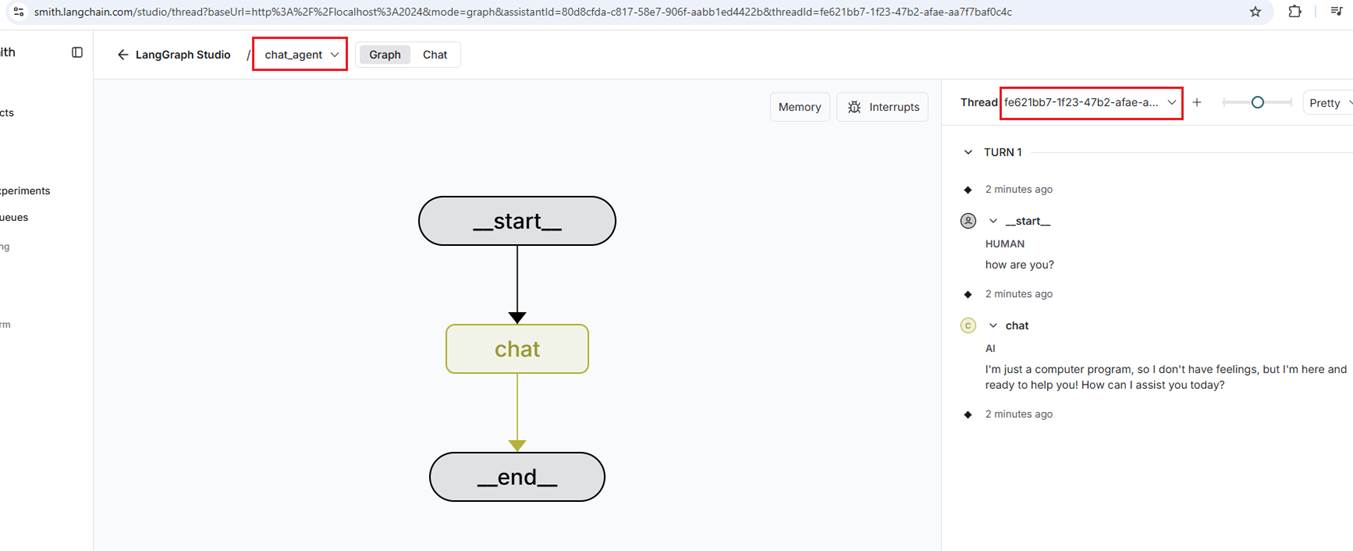Select the chat node in graph
This screenshot has width=1353, height=551.
pos(517,349)
